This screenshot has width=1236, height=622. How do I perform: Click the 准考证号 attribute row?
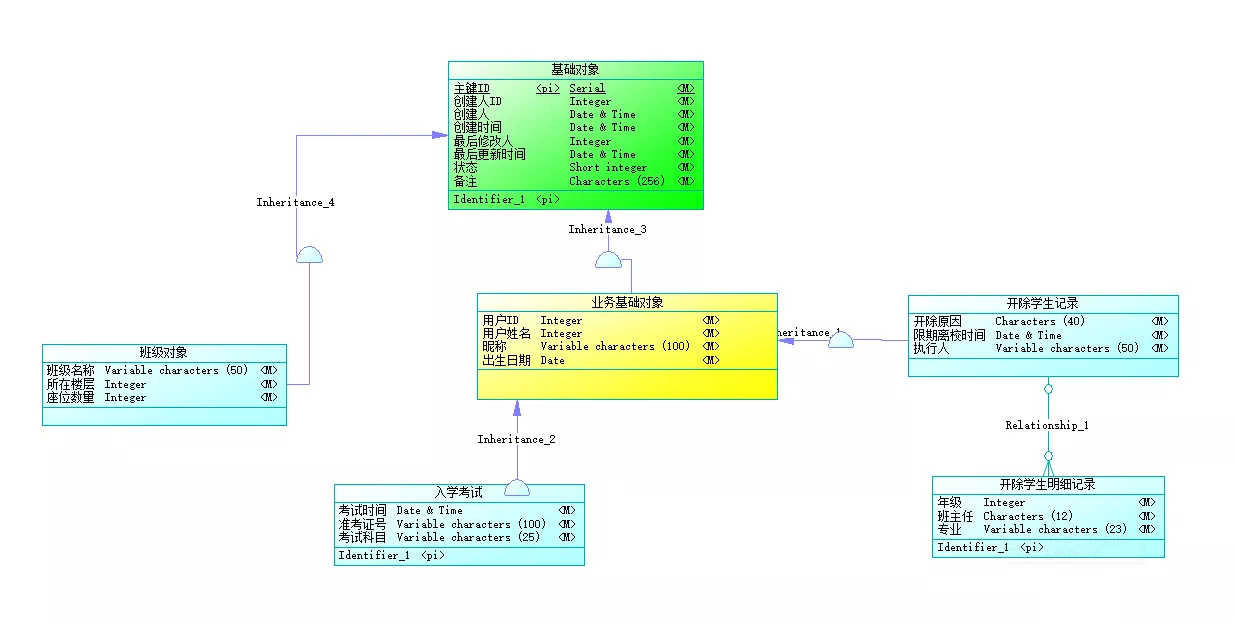coord(457,524)
